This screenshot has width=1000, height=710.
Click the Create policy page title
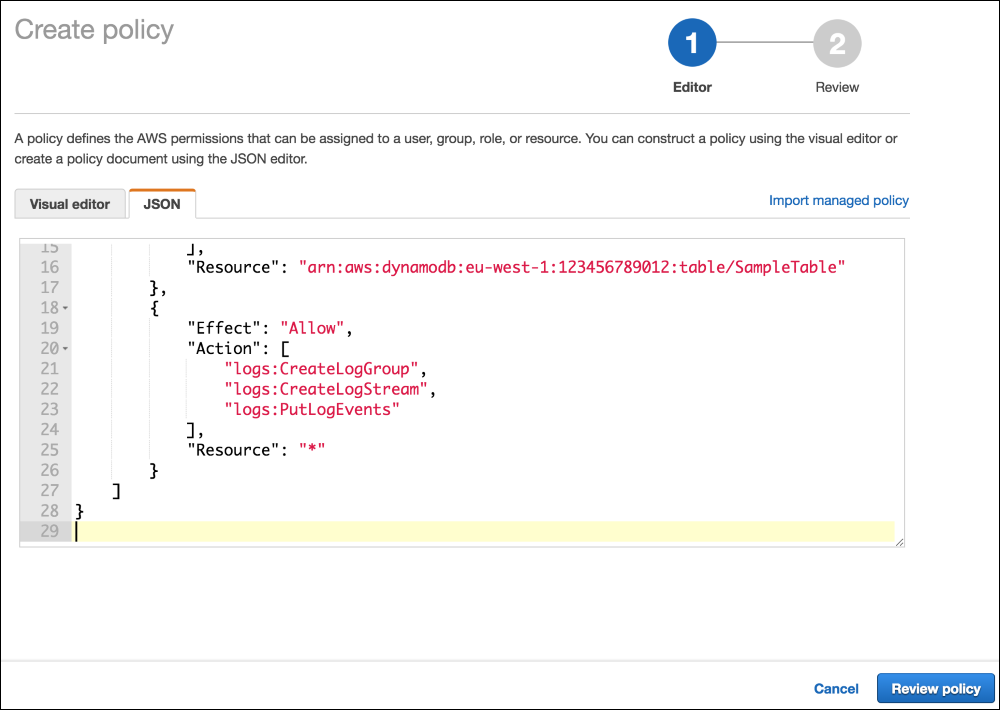point(93,30)
